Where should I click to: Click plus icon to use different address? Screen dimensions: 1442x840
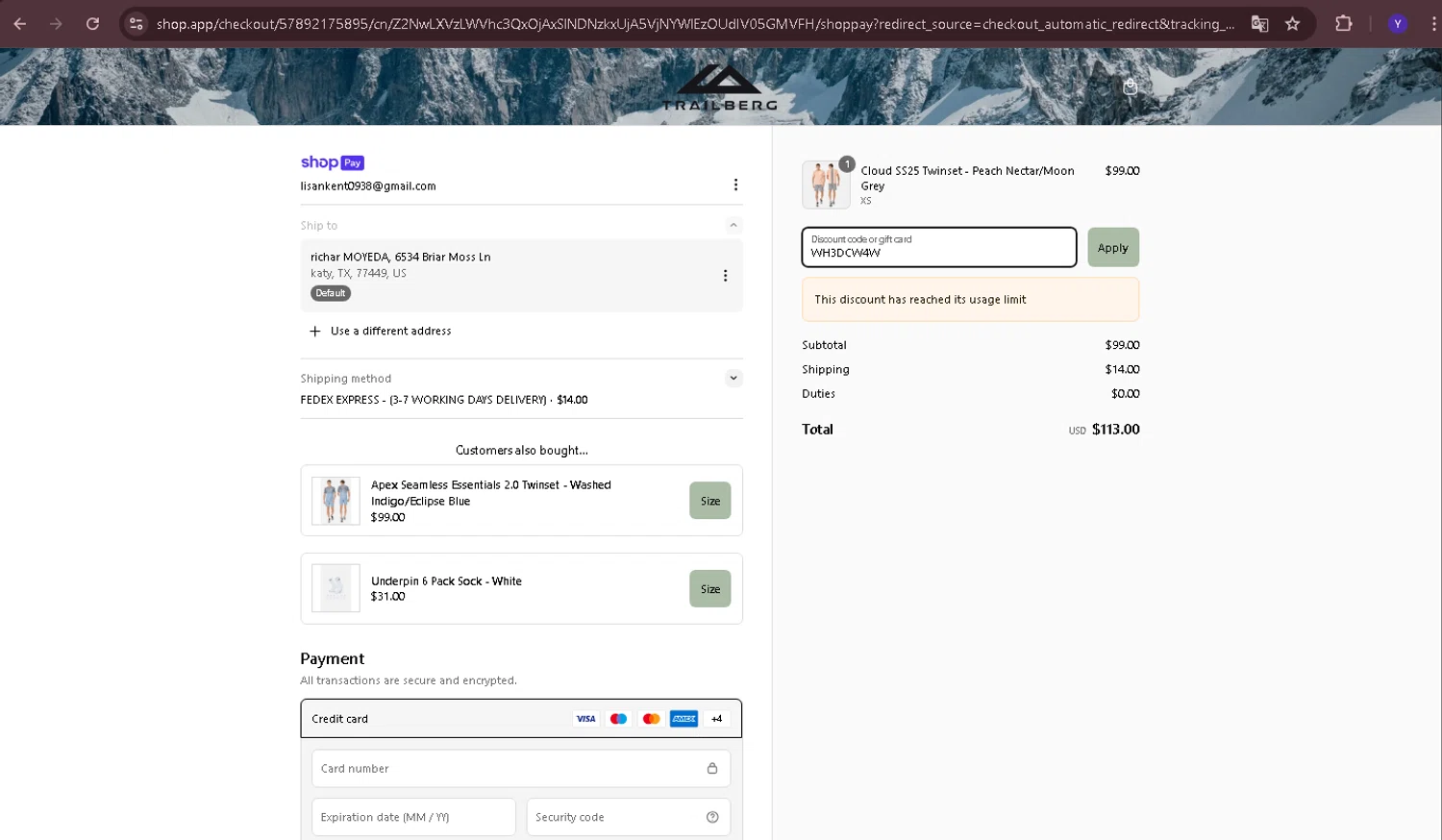(x=314, y=331)
